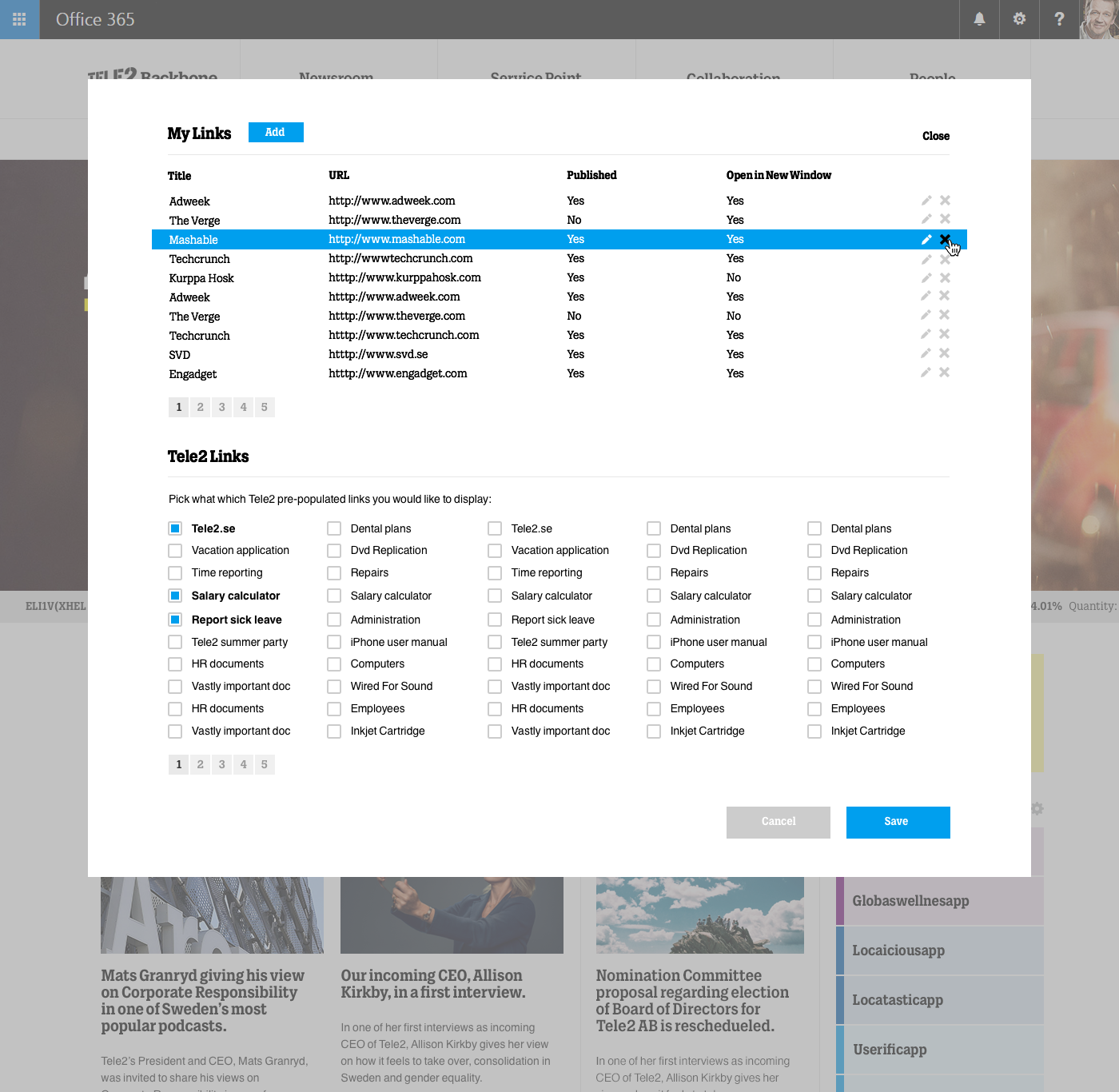1119x1092 pixels.
Task: Check Tele2 summer party in first column
Action: pyautogui.click(x=175, y=642)
